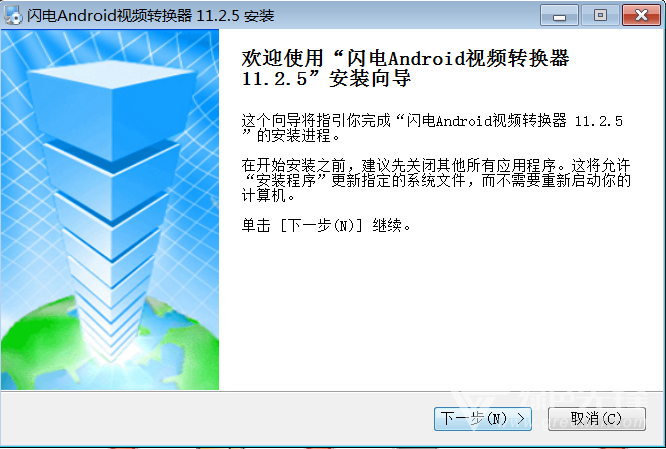Viewport: 666px width, 449px height.
Task: Click the installer icon in the title bar
Action: coord(13,15)
